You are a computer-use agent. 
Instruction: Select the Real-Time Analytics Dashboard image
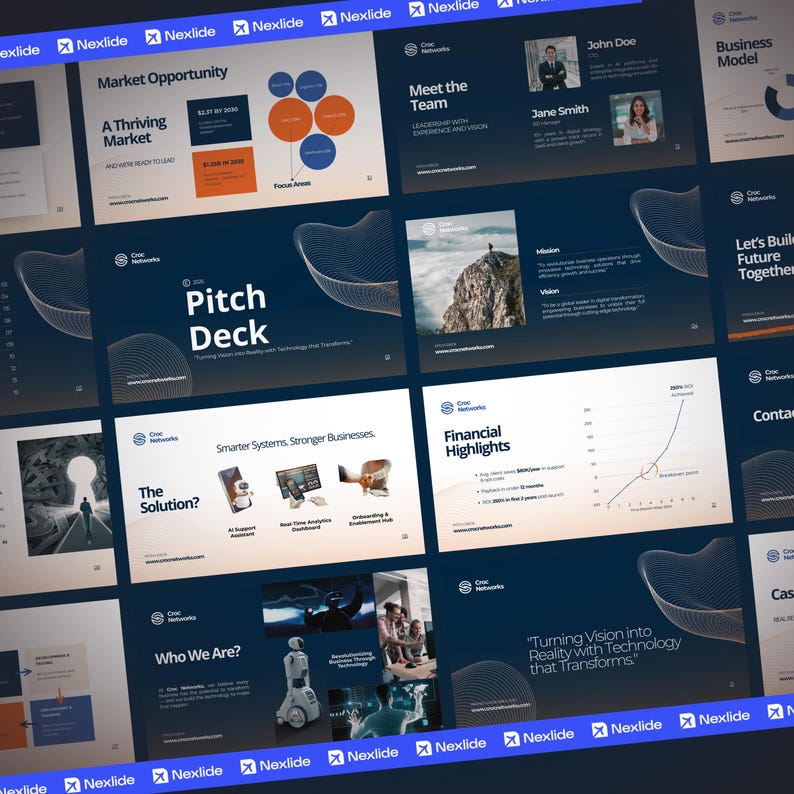click(x=301, y=485)
